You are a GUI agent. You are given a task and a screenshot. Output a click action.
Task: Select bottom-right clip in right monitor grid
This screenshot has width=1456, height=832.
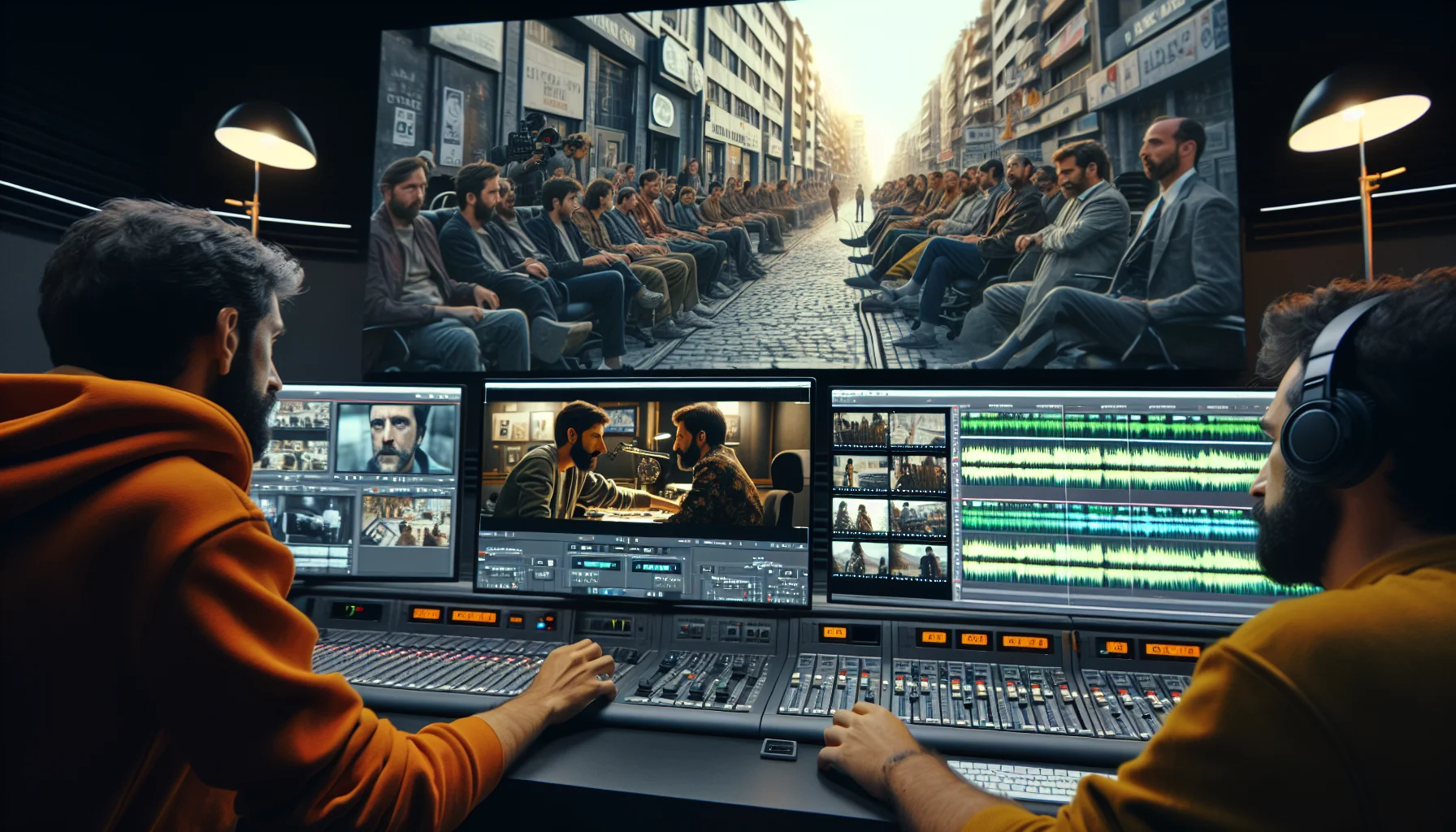tap(919, 559)
